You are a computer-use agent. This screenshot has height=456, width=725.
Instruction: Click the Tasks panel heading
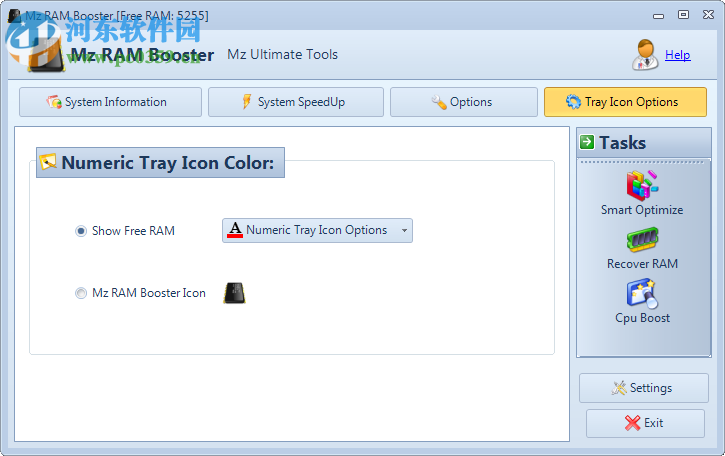click(x=622, y=142)
